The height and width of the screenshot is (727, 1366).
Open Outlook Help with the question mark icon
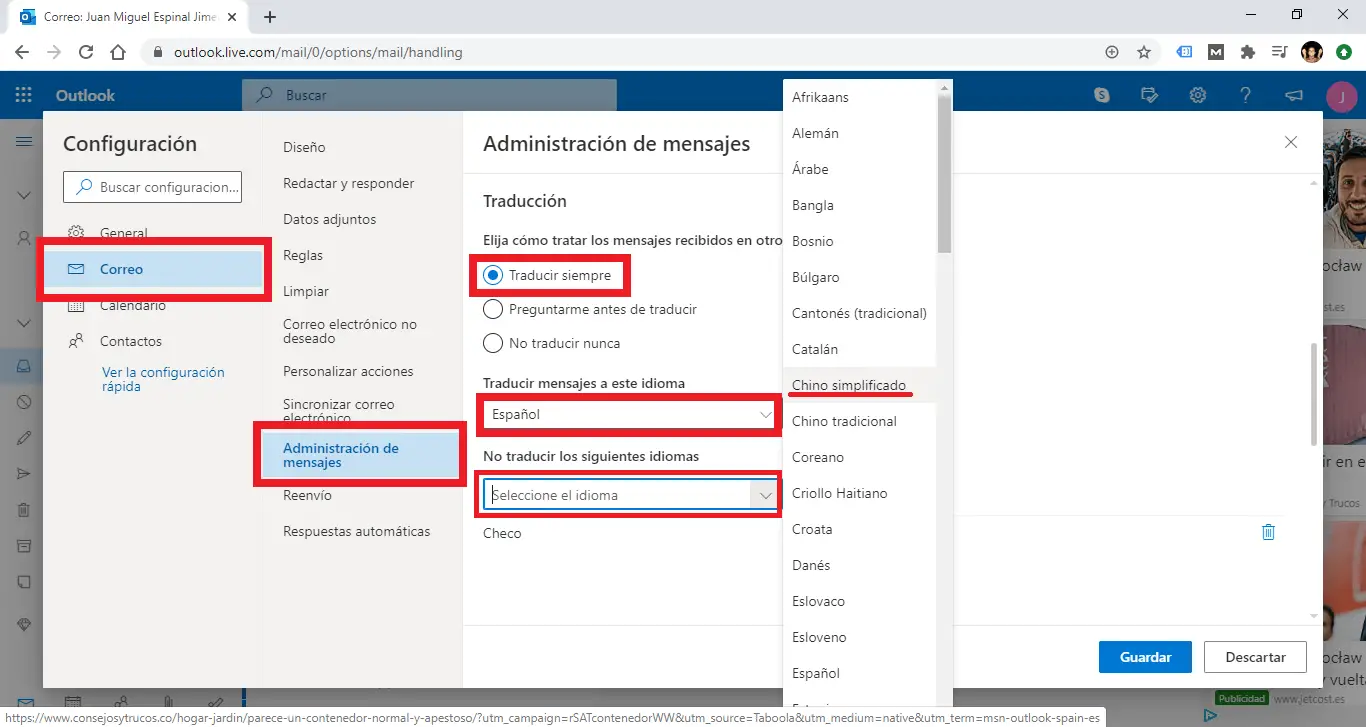coord(1245,95)
